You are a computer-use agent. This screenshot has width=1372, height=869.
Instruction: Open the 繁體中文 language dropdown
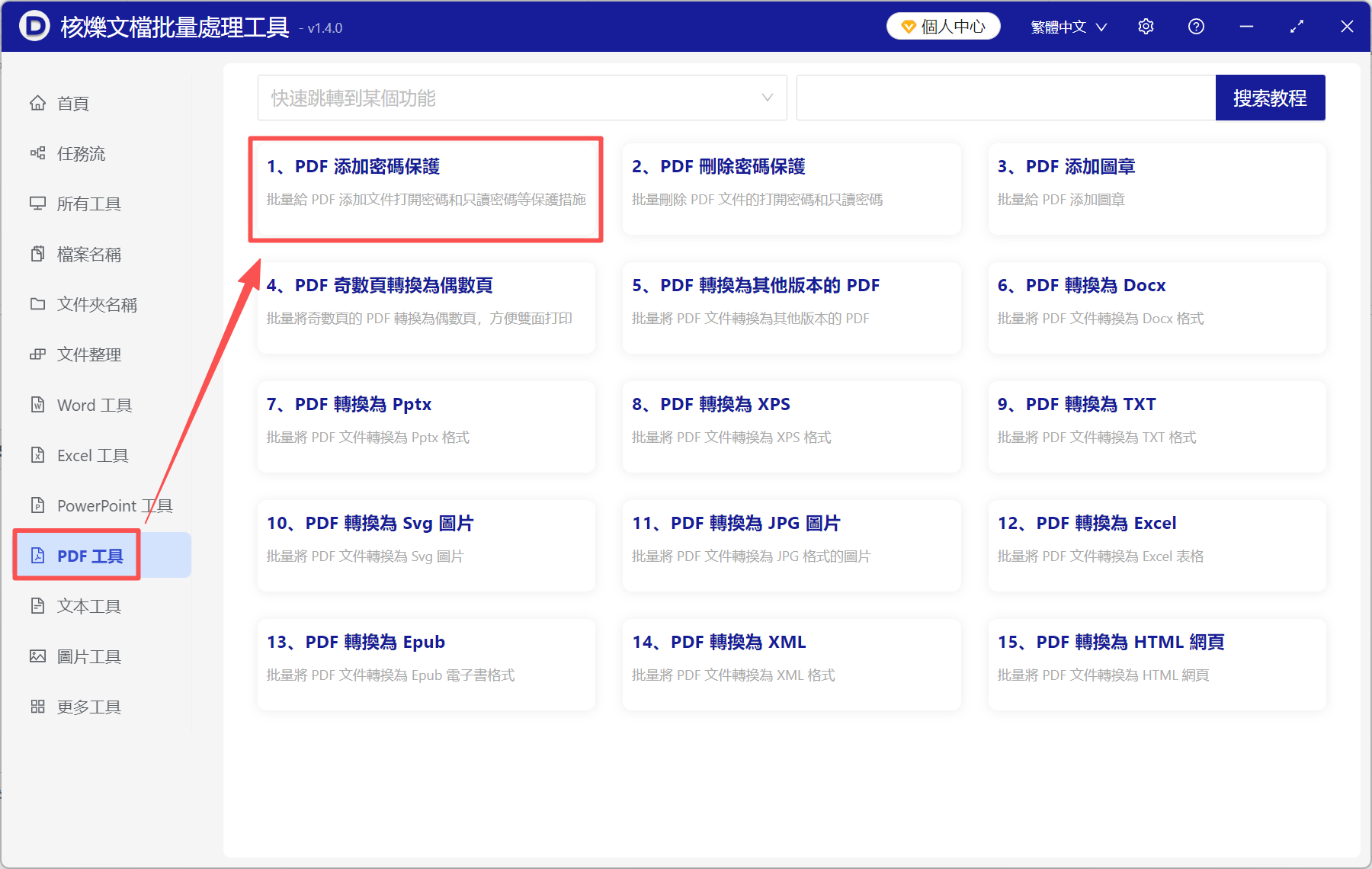point(1067,26)
